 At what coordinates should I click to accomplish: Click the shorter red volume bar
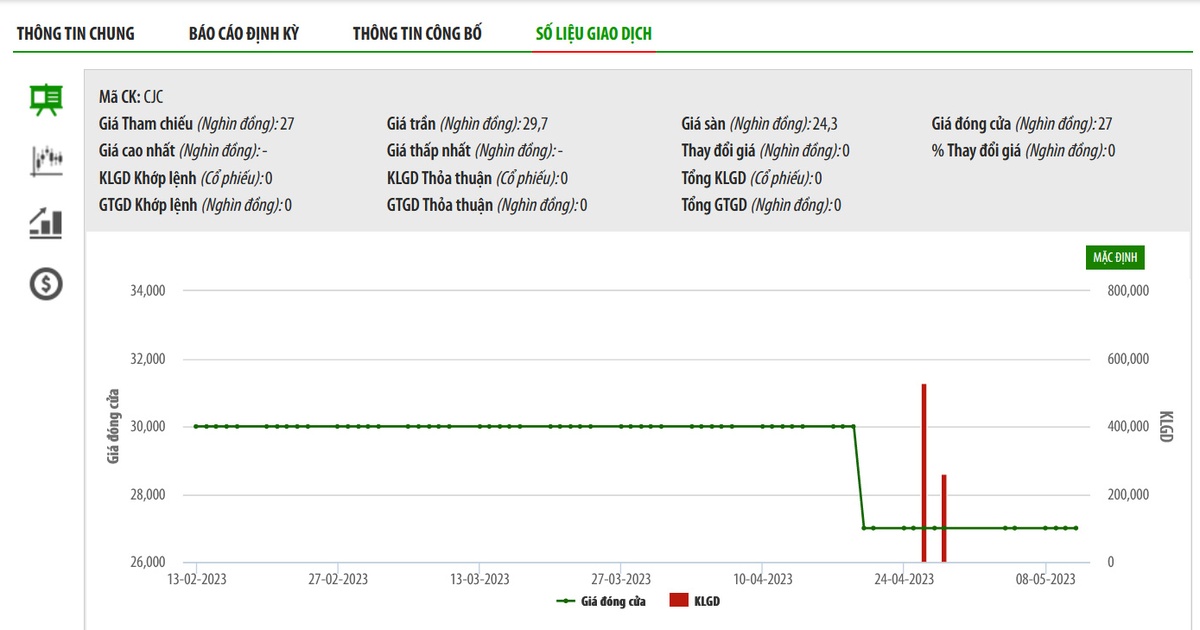click(x=944, y=518)
